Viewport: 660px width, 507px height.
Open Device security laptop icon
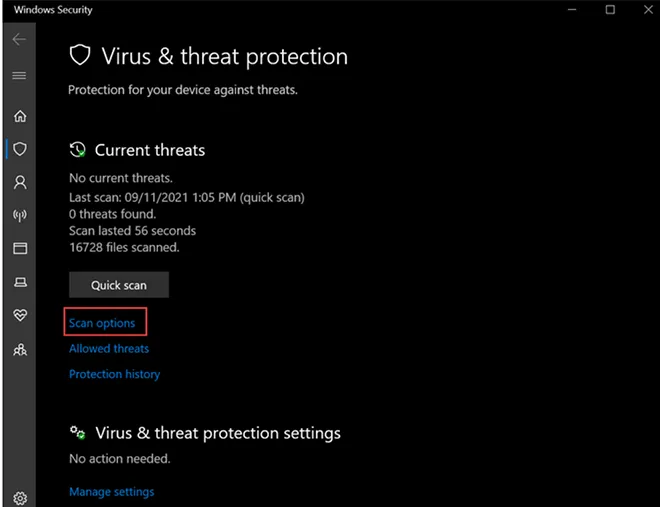click(20, 283)
